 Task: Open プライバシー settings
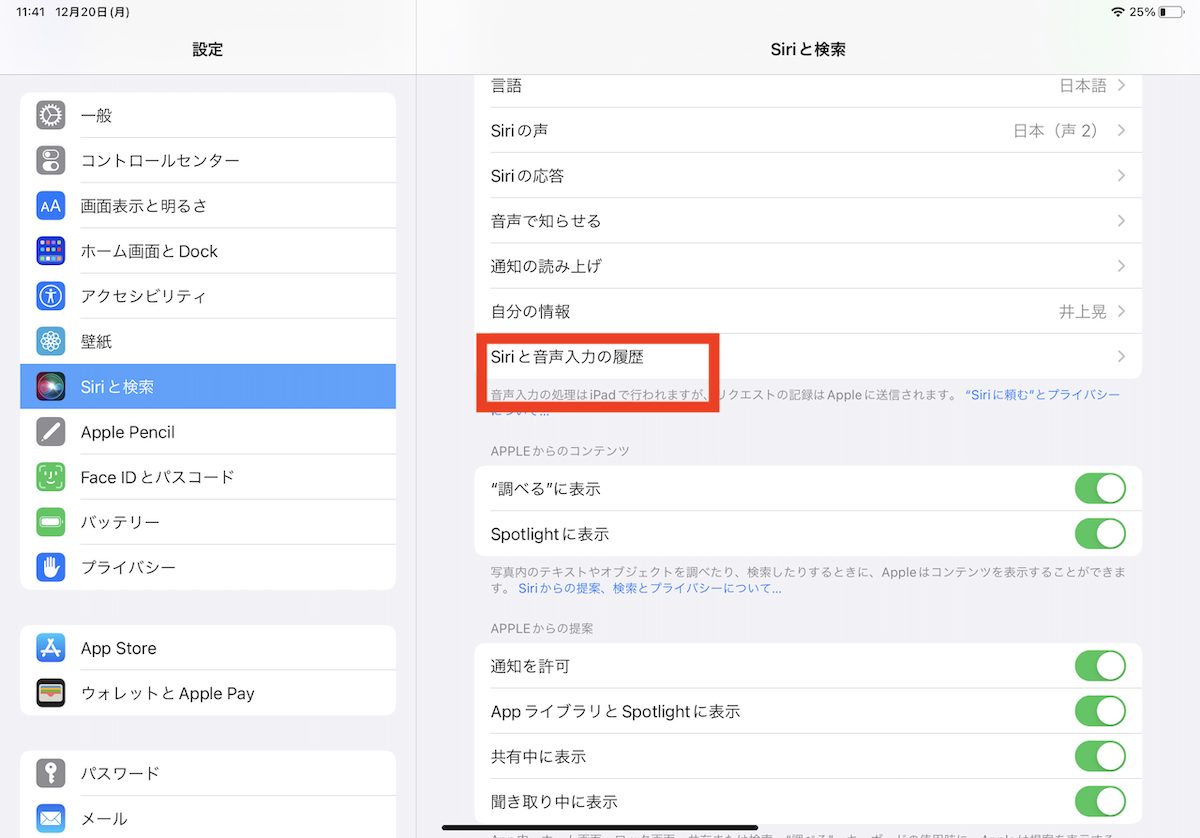[x=208, y=567]
